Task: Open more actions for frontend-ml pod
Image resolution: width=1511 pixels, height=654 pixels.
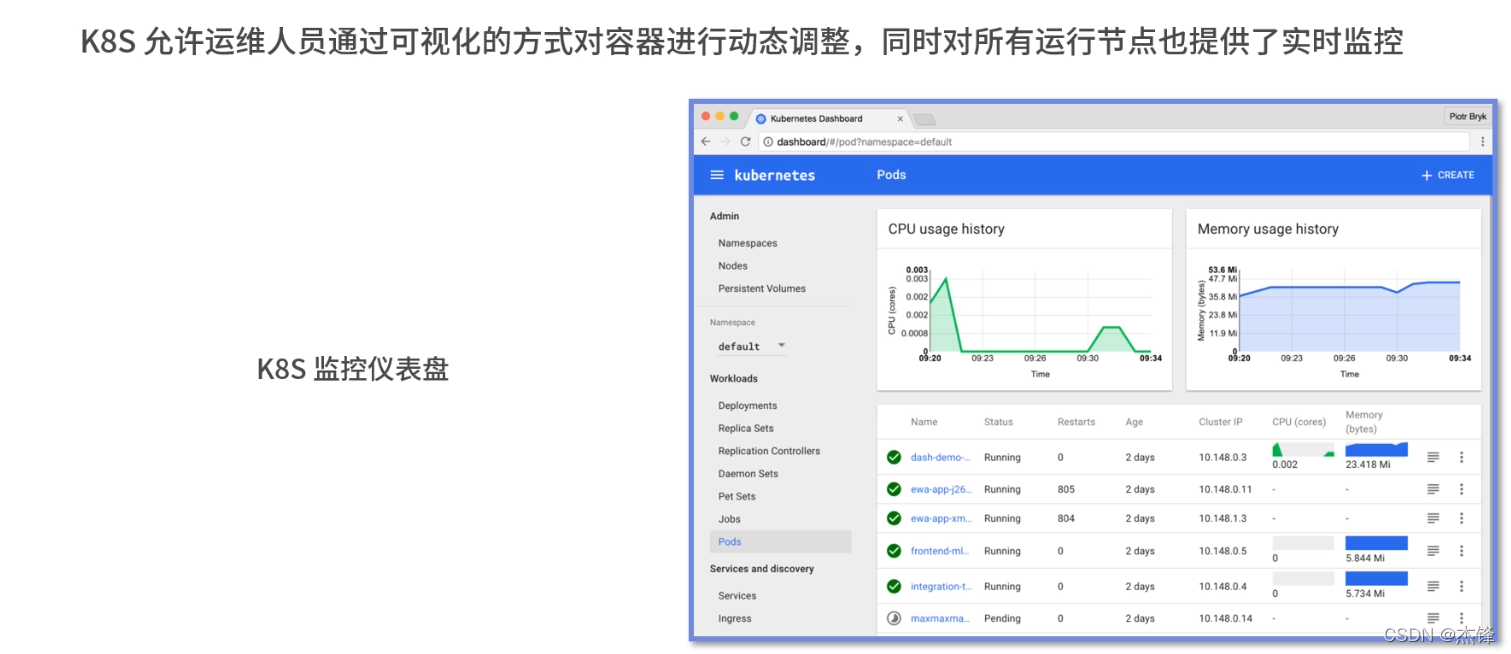Action: (1461, 551)
